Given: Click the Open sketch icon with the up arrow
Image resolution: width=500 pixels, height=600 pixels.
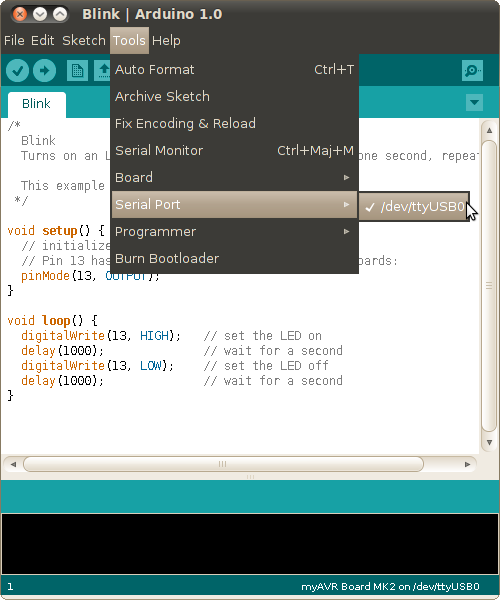Looking at the screenshot, I should (x=103, y=70).
